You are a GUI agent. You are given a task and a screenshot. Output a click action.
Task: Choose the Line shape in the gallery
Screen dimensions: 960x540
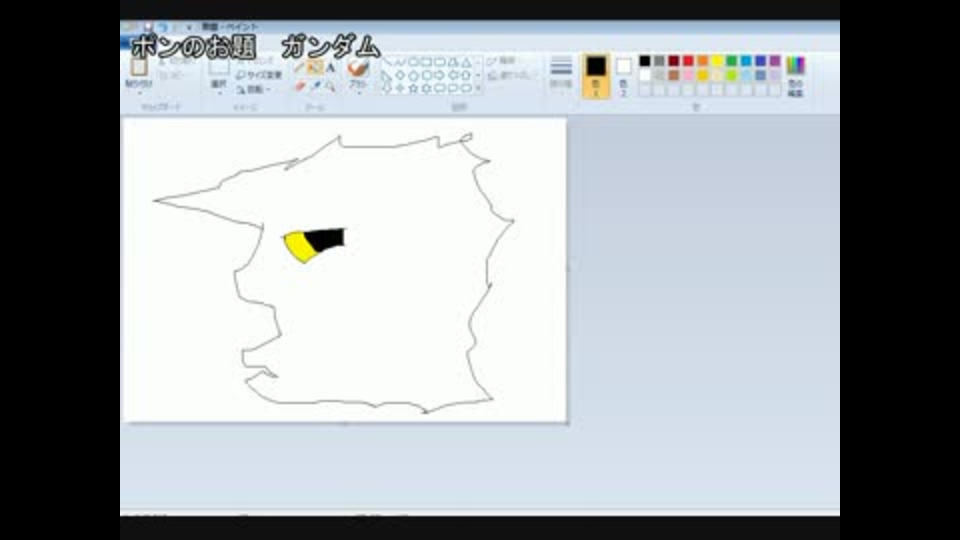(x=387, y=62)
